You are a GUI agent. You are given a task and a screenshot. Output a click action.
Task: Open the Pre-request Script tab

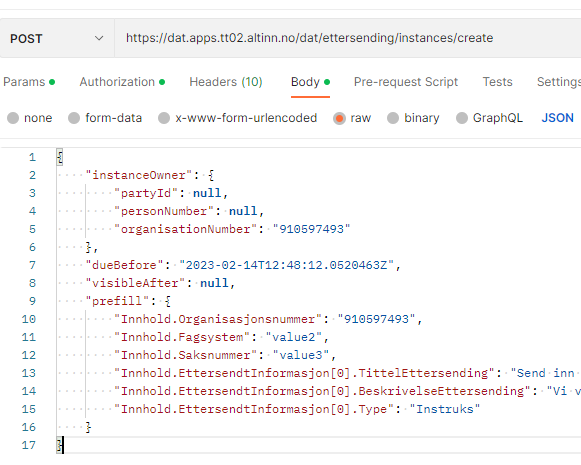406,82
